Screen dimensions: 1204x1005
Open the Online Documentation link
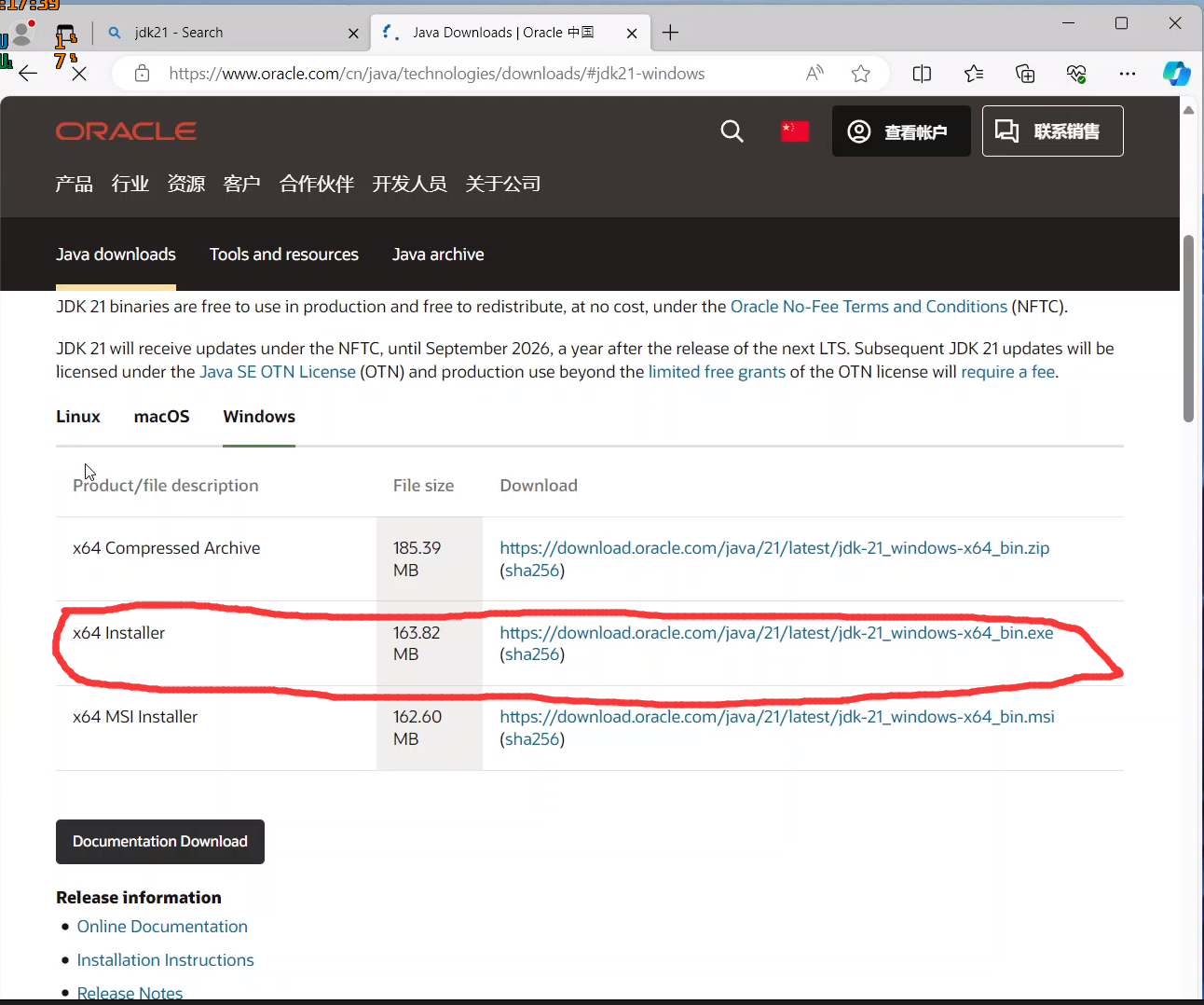162,927
